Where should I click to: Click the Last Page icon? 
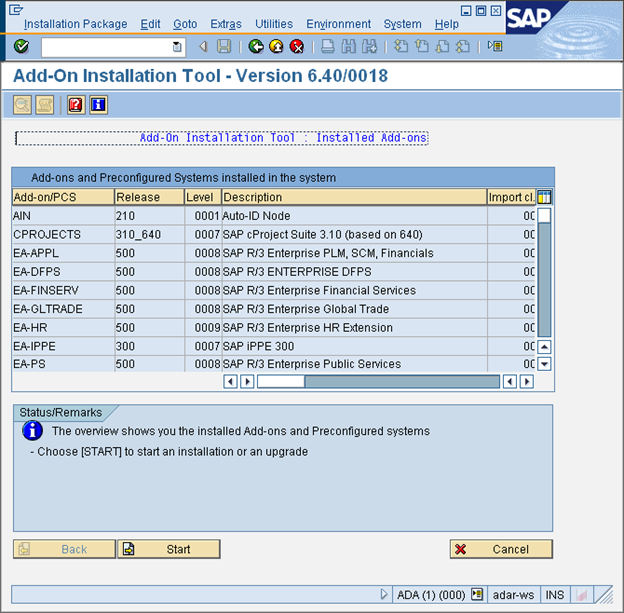tap(463, 47)
